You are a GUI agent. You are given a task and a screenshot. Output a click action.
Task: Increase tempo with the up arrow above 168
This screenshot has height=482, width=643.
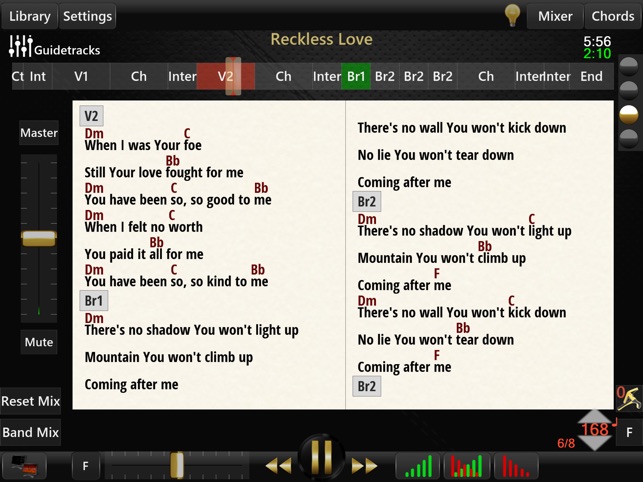pyautogui.click(x=595, y=416)
